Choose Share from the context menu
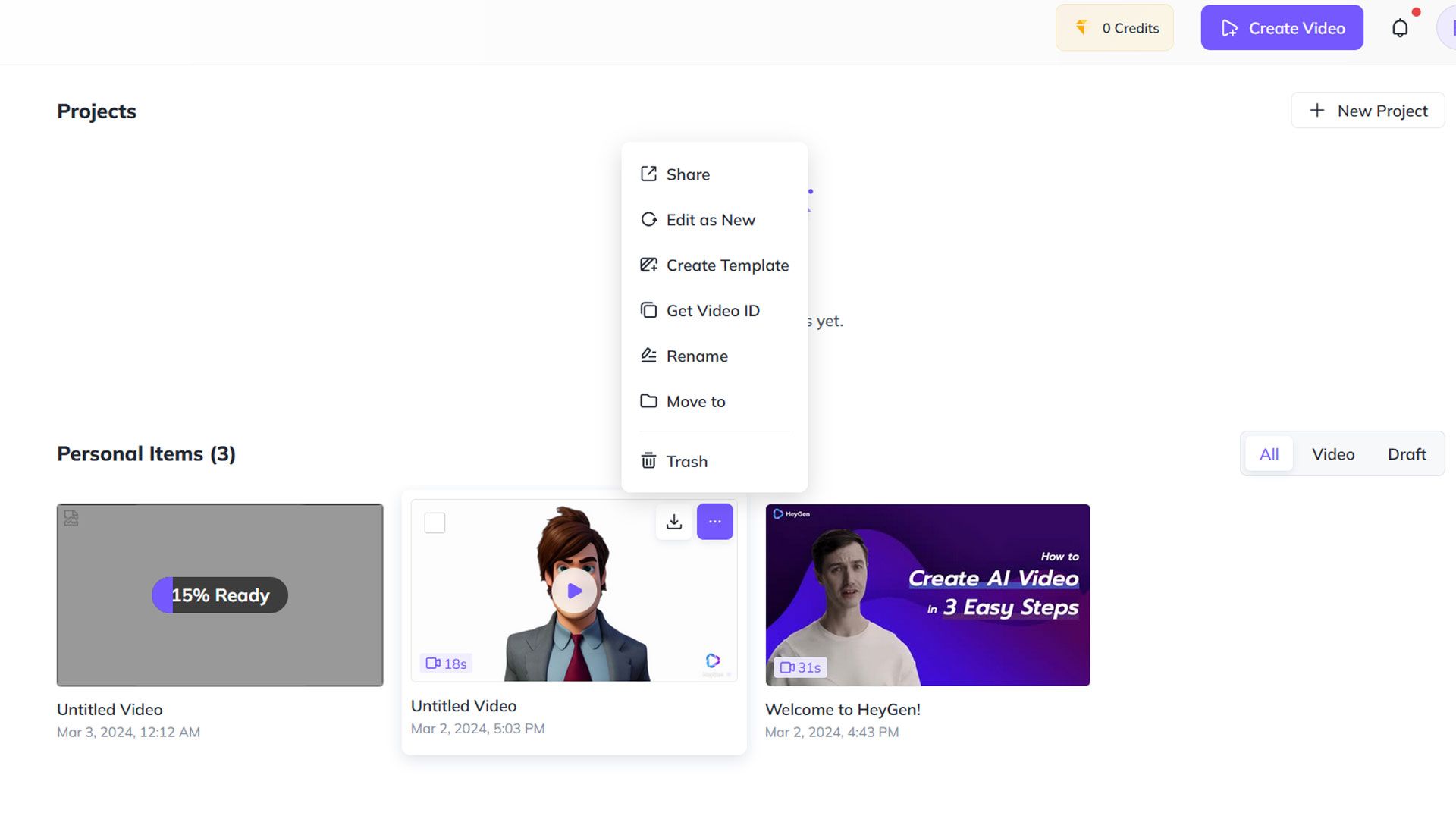The height and width of the screenshot is (819, 1456). (x=687, y=174)
